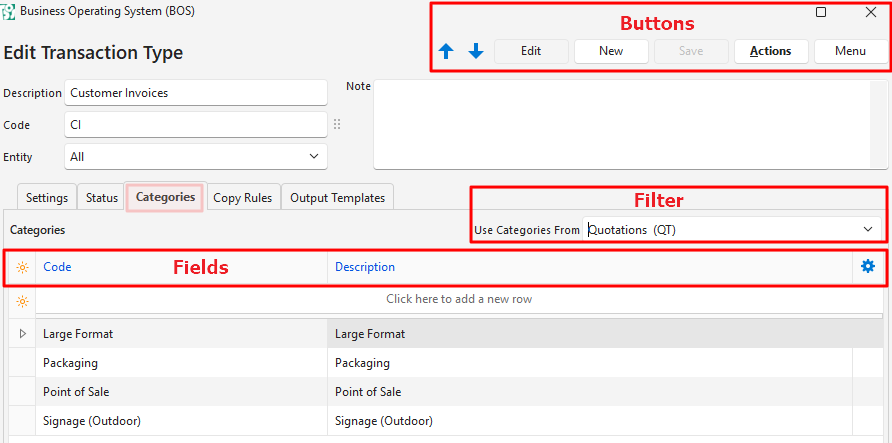Viewport: 892px width, 443px height.
Task: Open the Use Categories From dropdown
Action: (x=866, y=230)
